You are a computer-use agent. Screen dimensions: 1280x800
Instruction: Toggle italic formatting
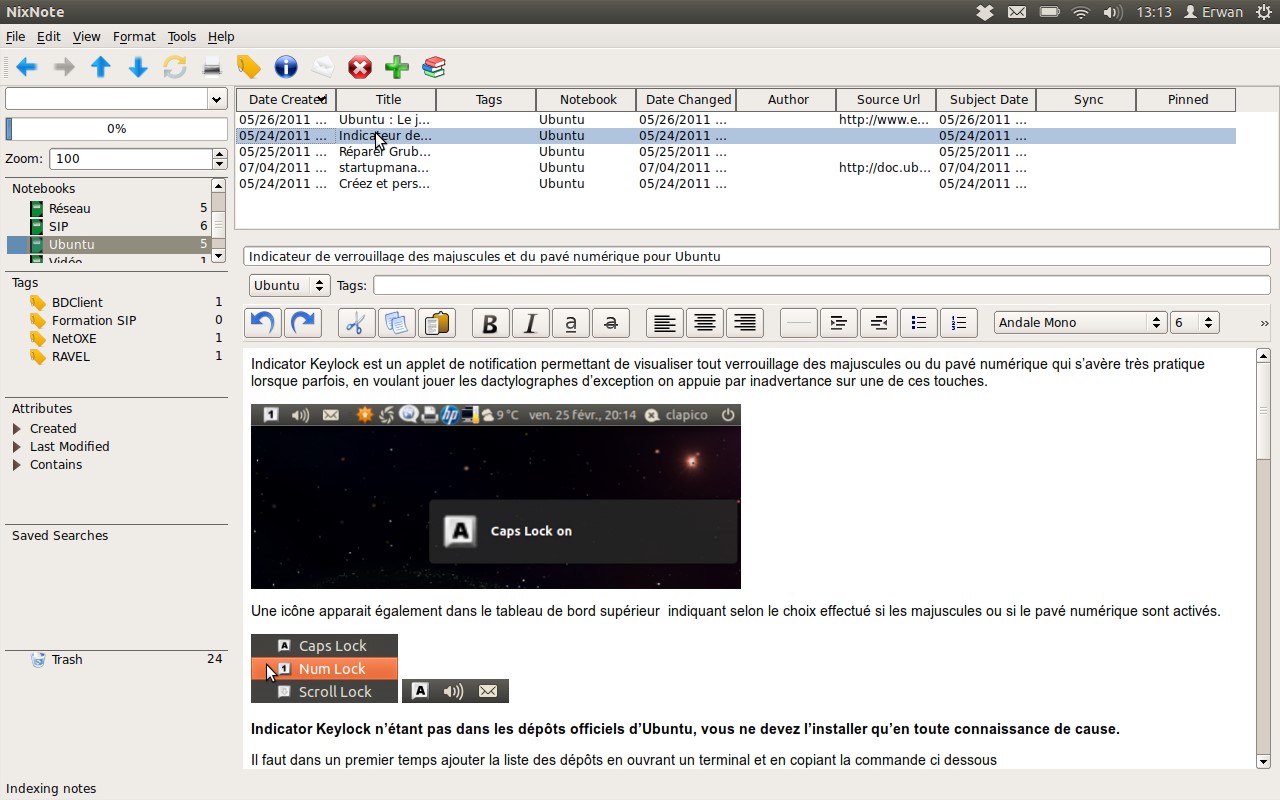pyautogui.click(x=530, y=323)
